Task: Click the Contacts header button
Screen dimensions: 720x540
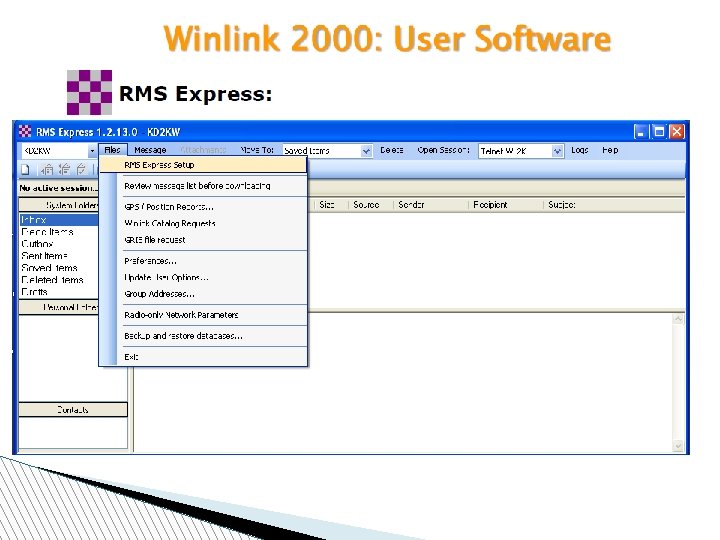Action: click(73, 410)
